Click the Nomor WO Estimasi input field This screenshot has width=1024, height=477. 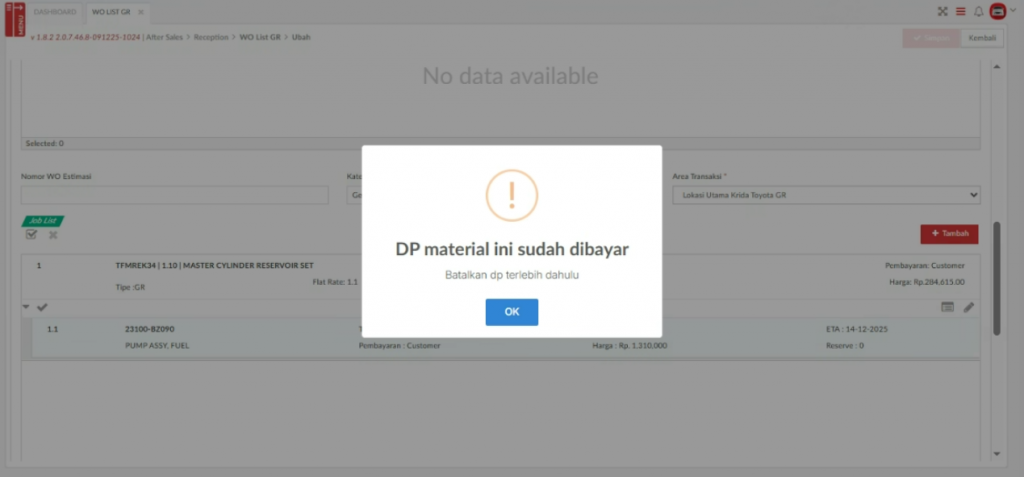[x=174, y=195]
